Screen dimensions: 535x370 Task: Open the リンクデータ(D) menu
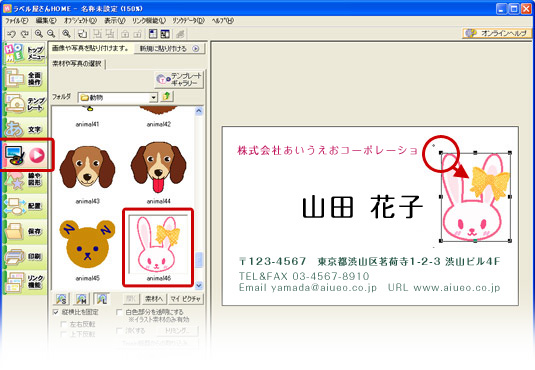pos(188,21)
